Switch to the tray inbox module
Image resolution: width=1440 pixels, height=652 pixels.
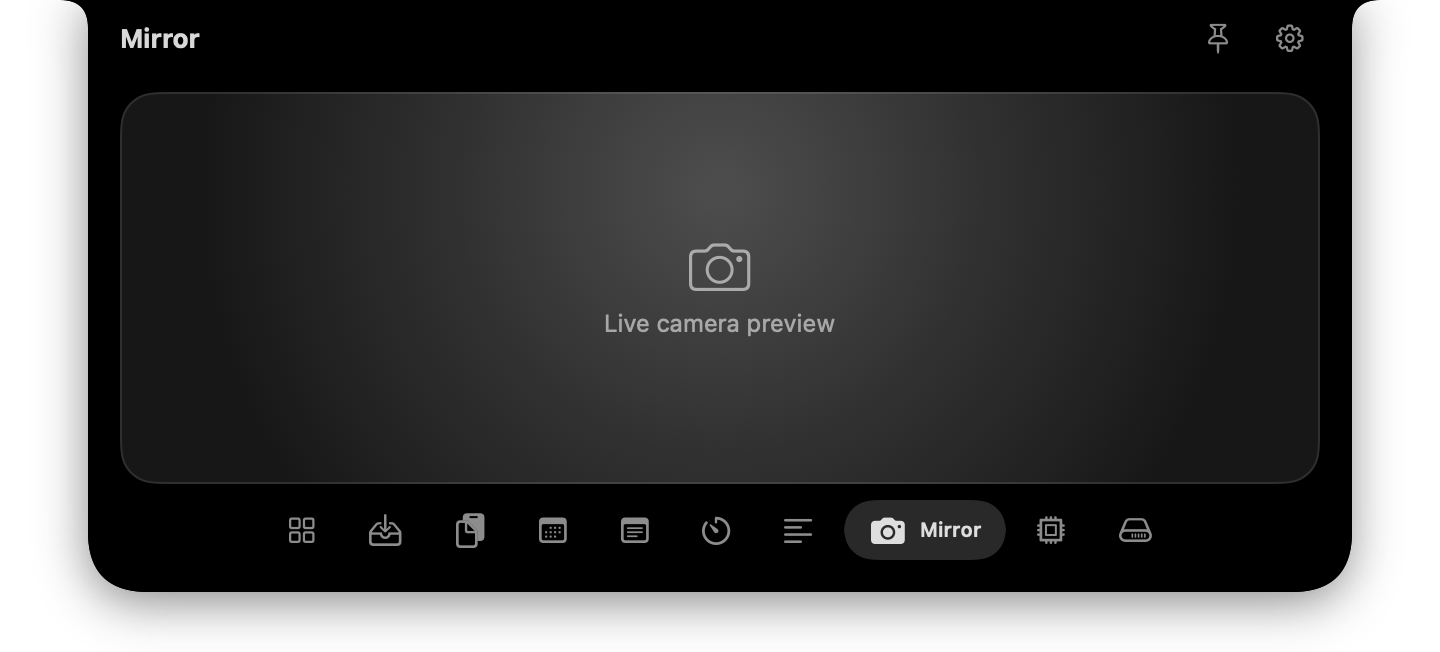click(385, 530)
